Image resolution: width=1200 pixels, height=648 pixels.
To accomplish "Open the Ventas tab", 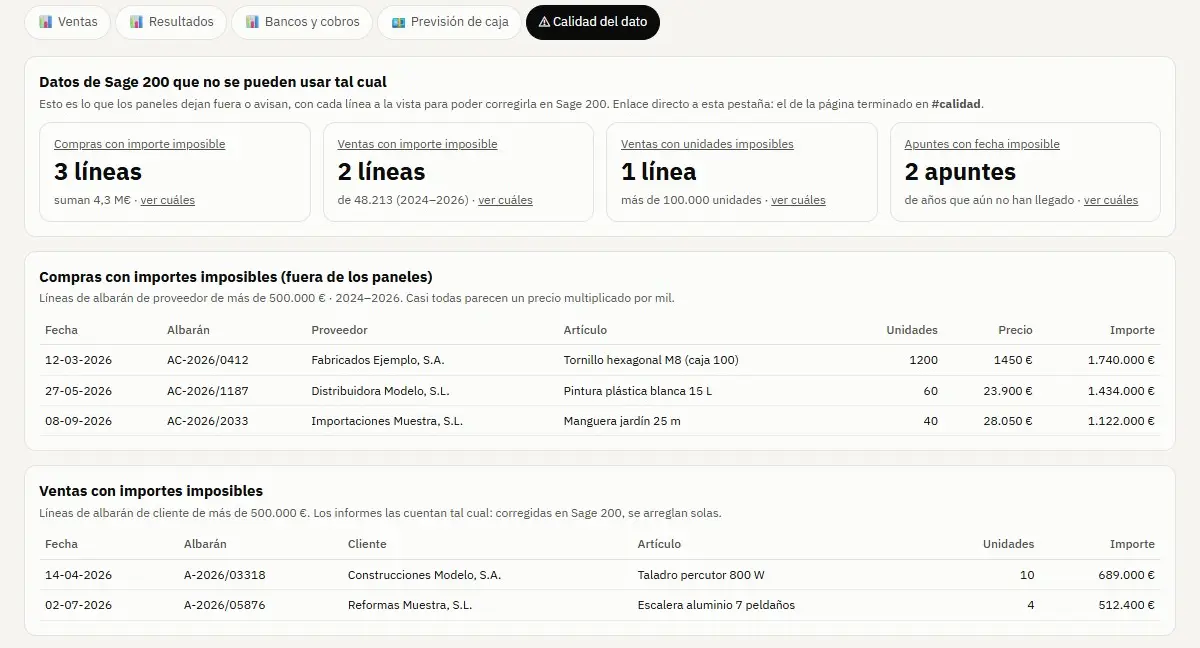I will (68, 22).
